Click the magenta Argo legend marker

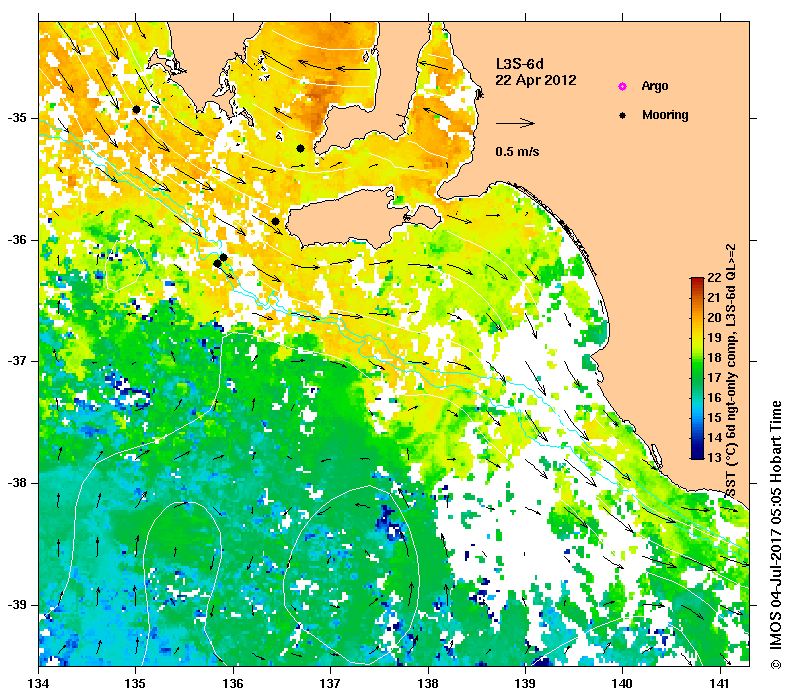tap(623, 87)
